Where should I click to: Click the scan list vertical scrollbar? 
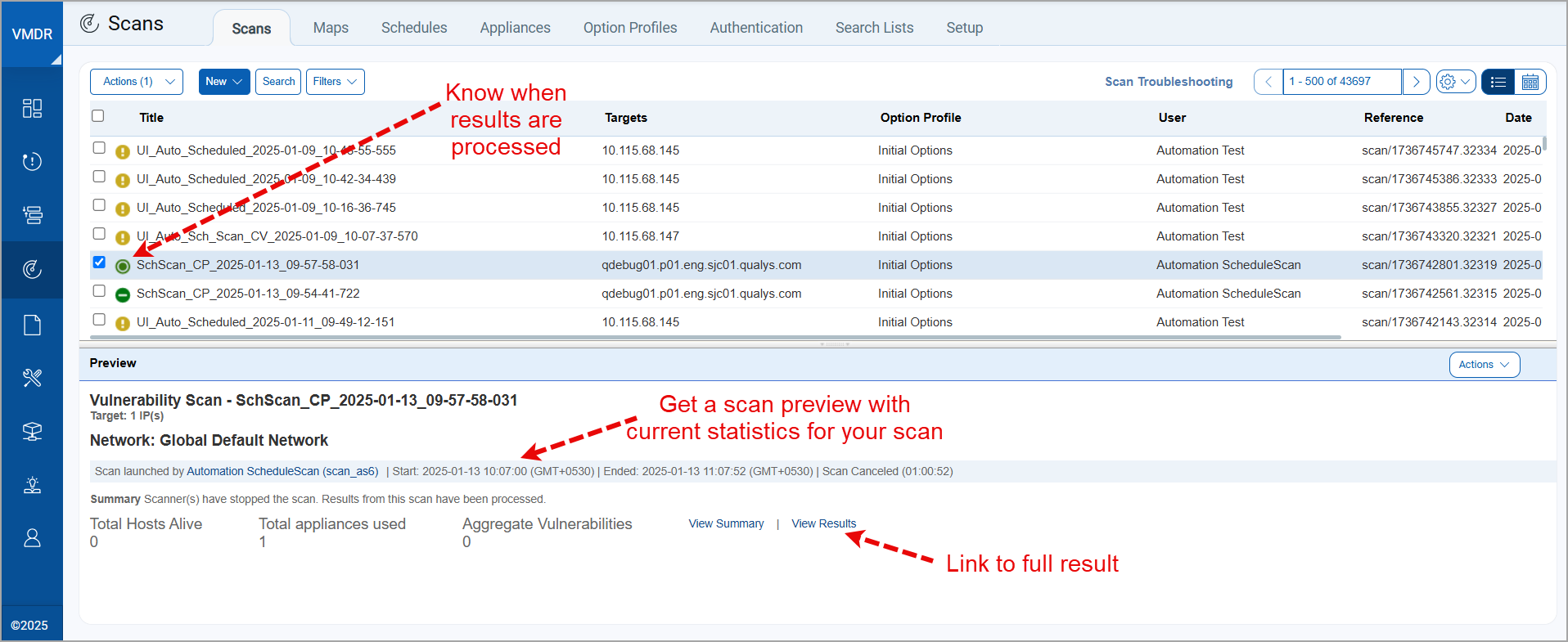click(x=1544, y=143)
